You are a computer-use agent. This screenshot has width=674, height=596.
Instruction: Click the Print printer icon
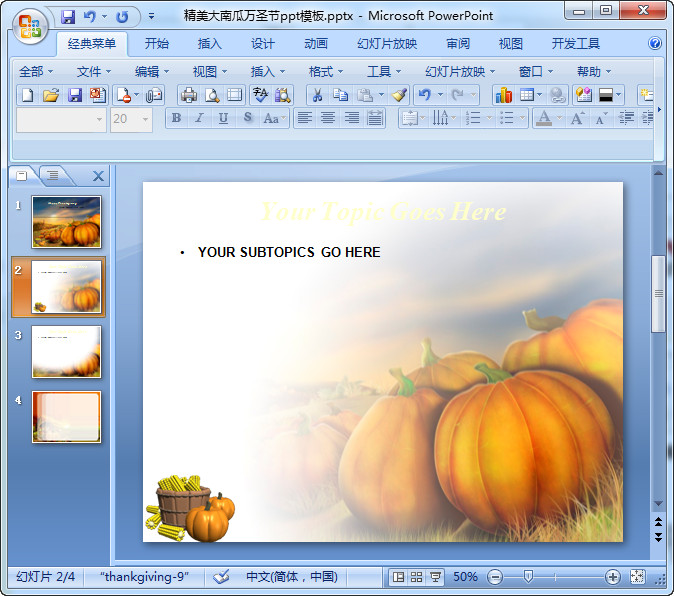(189, 95)
